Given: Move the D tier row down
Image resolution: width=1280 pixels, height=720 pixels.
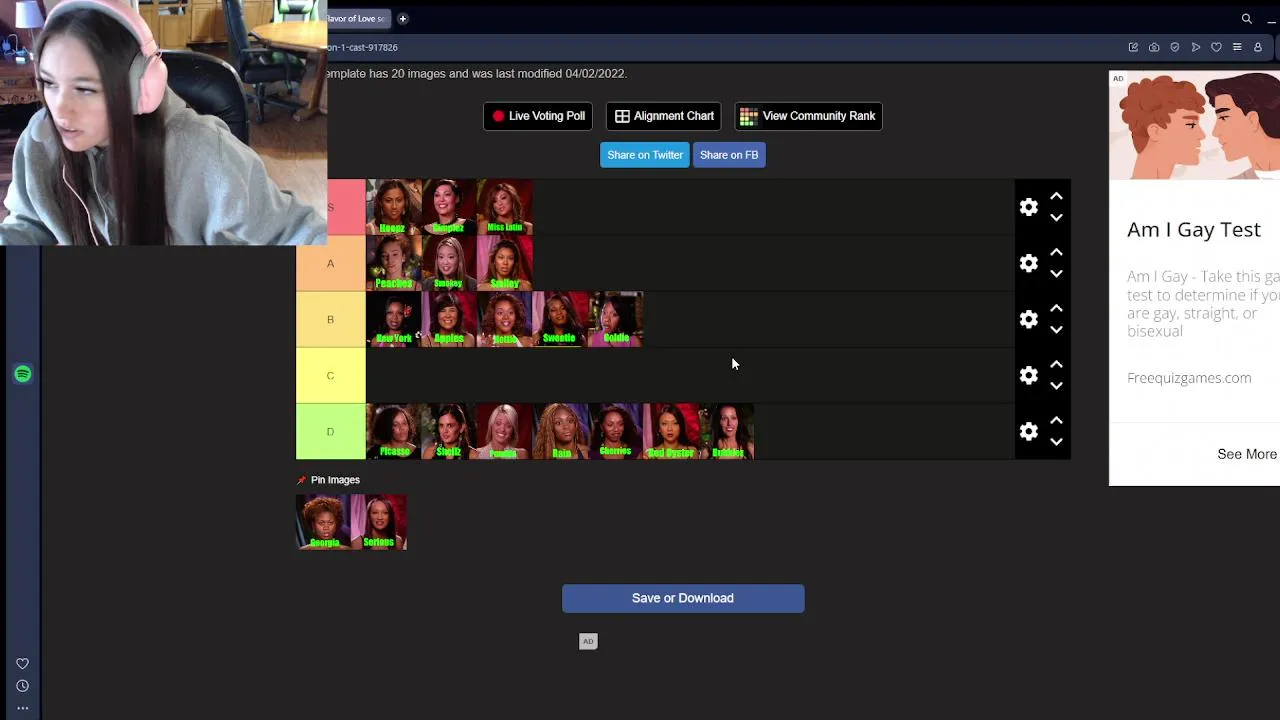Looking at the screenshot, I should click(1056, 442).
